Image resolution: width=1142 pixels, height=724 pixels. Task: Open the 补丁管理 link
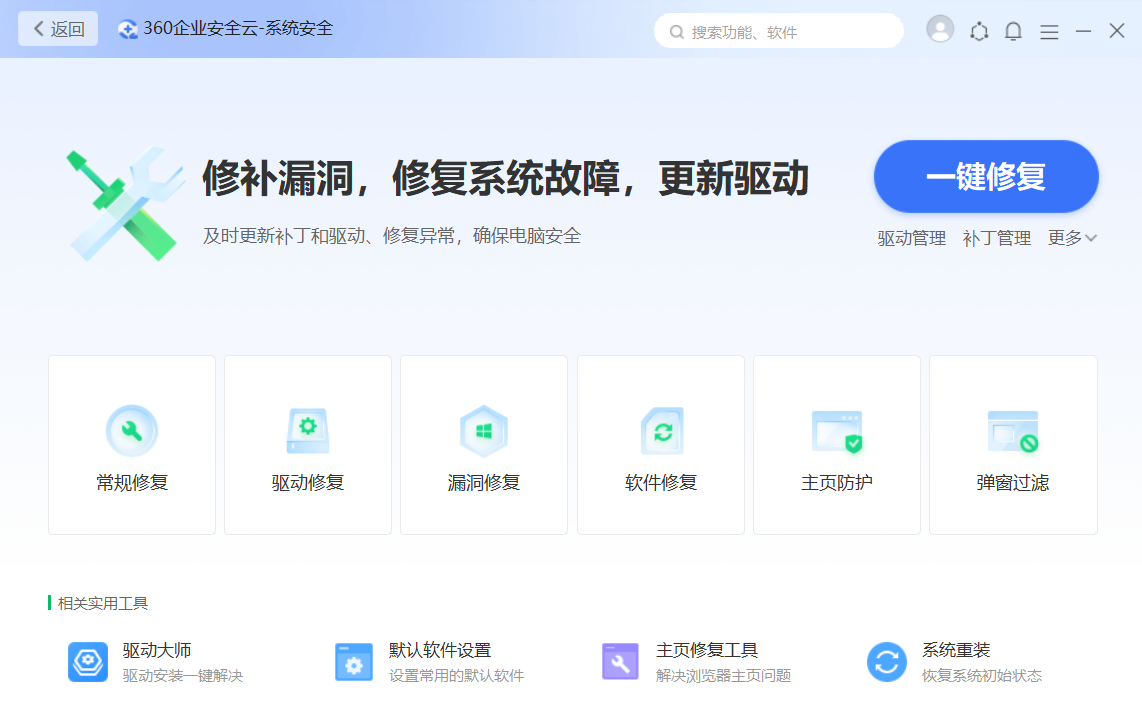coord(996,238)
